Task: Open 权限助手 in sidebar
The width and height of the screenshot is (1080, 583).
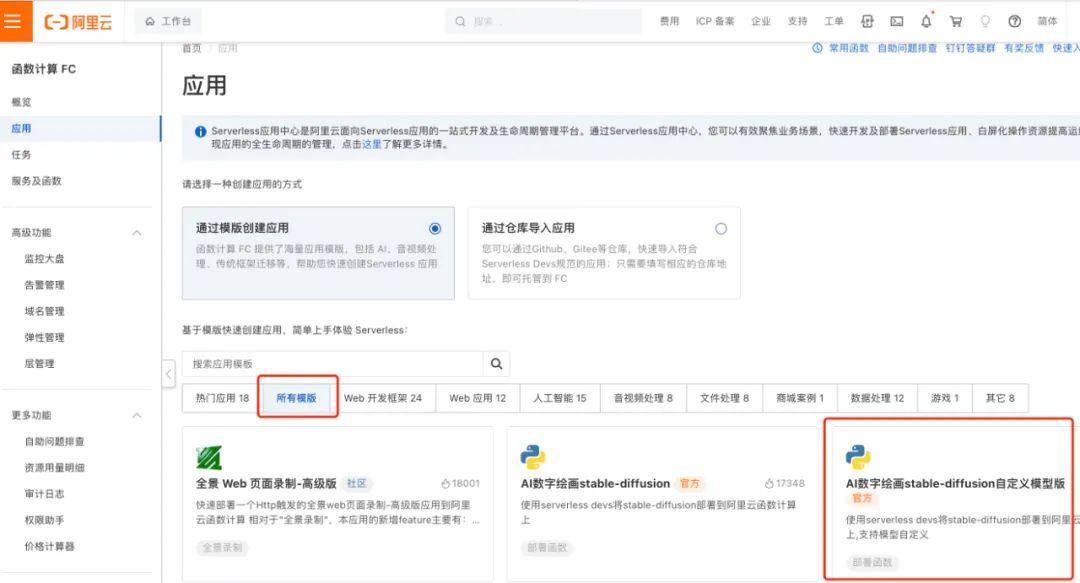Action: [x=44, y=520]
